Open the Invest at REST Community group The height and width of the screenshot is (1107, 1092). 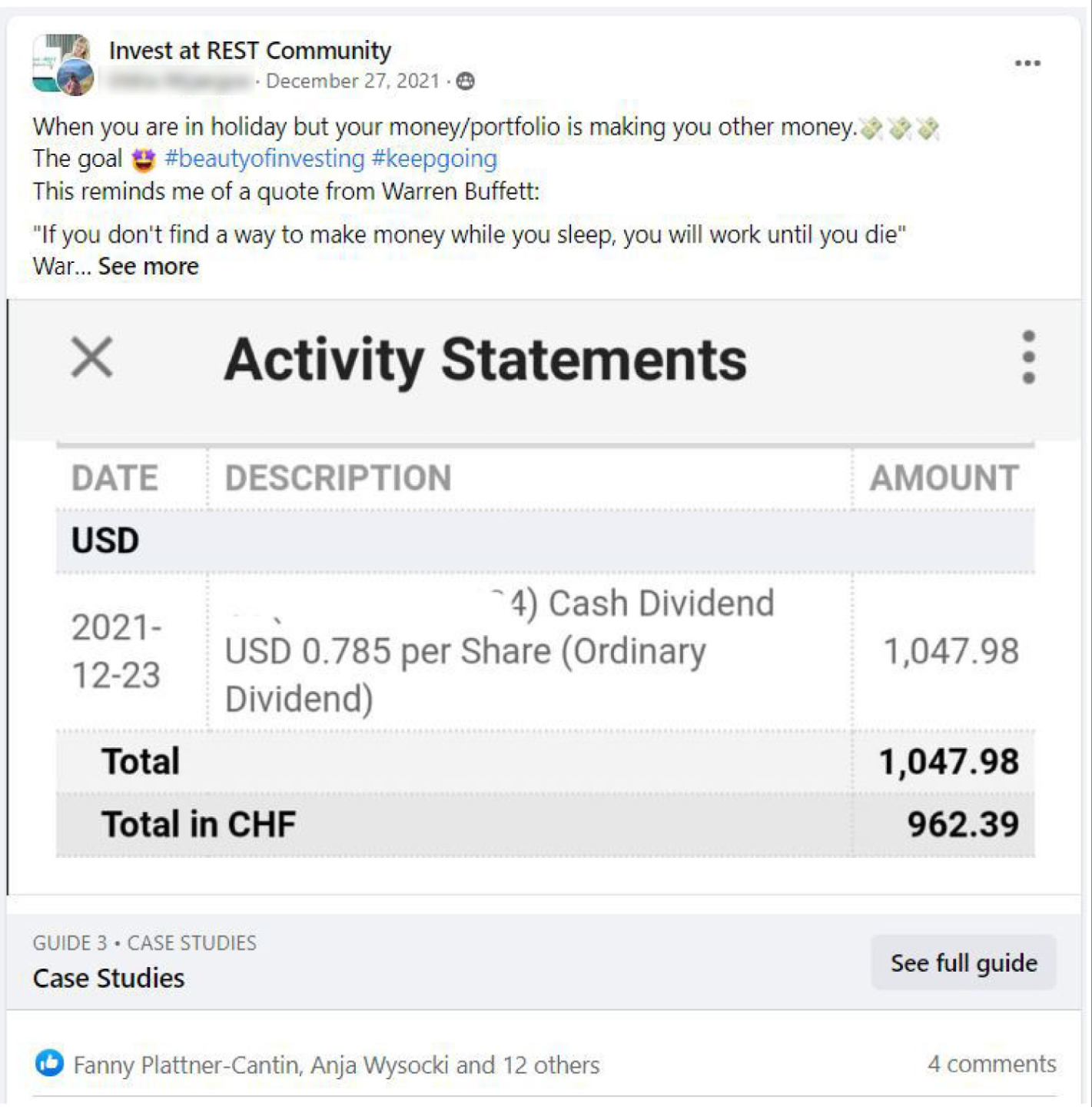pos(250,50)
